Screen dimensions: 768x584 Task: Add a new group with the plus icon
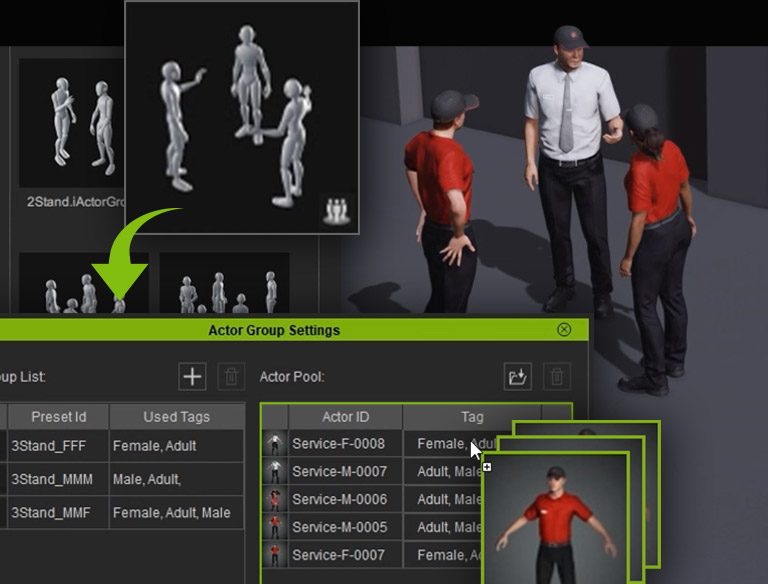click(x=192, y=377)
